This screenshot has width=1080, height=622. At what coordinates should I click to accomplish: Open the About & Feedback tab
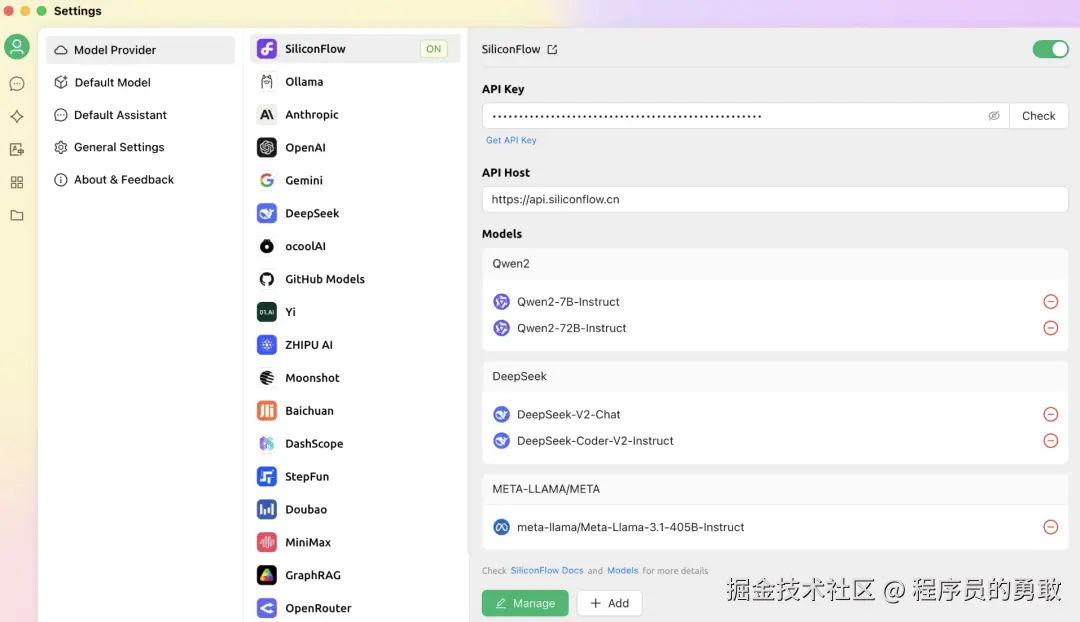coord(141,180)
